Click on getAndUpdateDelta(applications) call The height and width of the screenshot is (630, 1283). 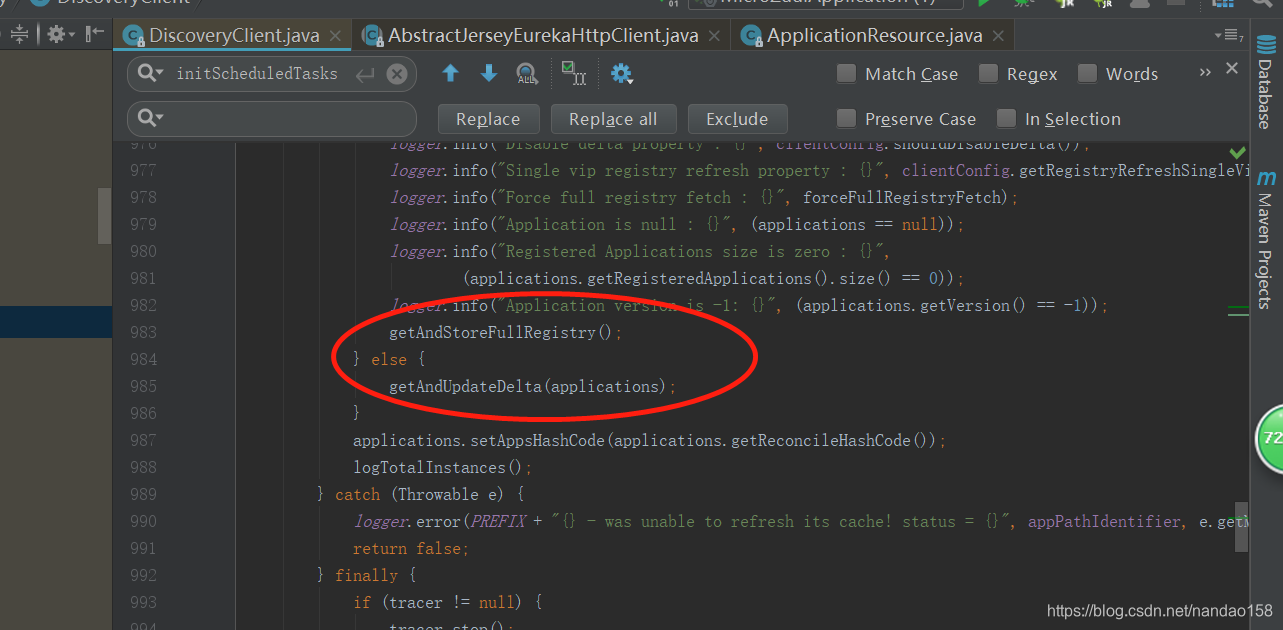533,386
